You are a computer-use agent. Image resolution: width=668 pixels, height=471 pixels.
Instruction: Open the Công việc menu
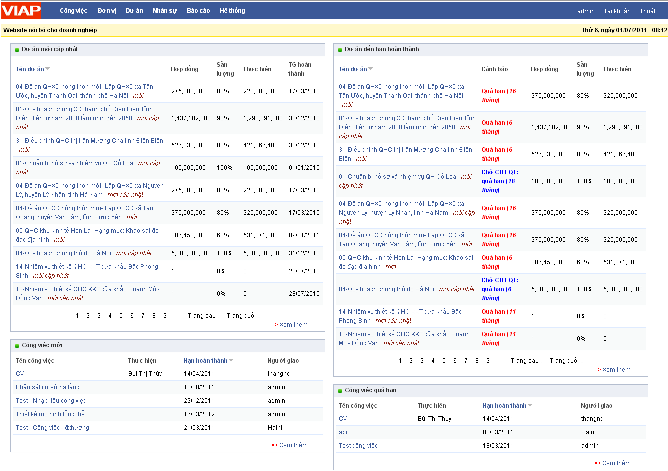(x=73, y=11)
